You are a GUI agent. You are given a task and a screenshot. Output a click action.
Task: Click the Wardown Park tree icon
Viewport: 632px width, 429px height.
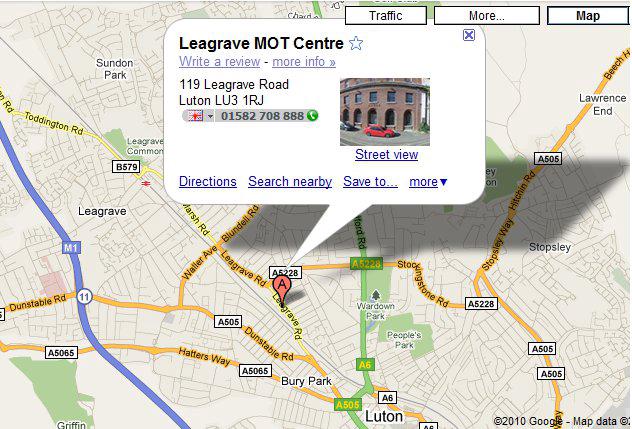pyautogui.click(x=376, y=295)
